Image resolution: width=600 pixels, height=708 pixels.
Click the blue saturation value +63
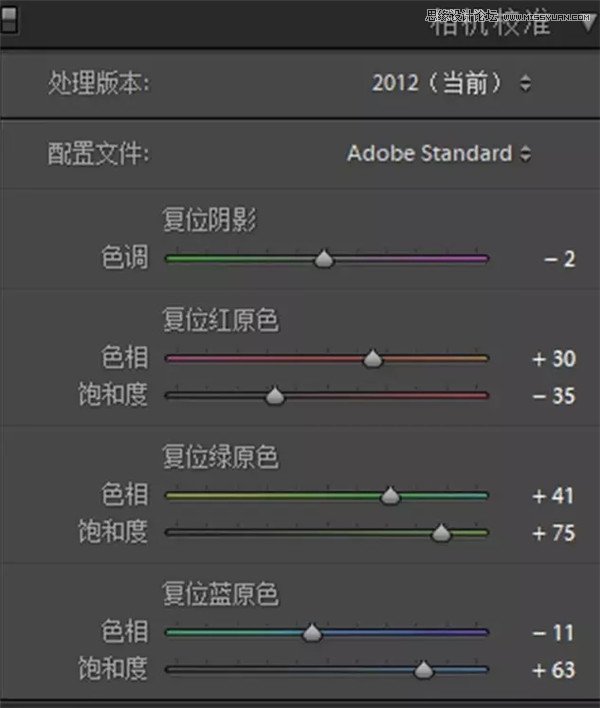[x=554, y=670]
